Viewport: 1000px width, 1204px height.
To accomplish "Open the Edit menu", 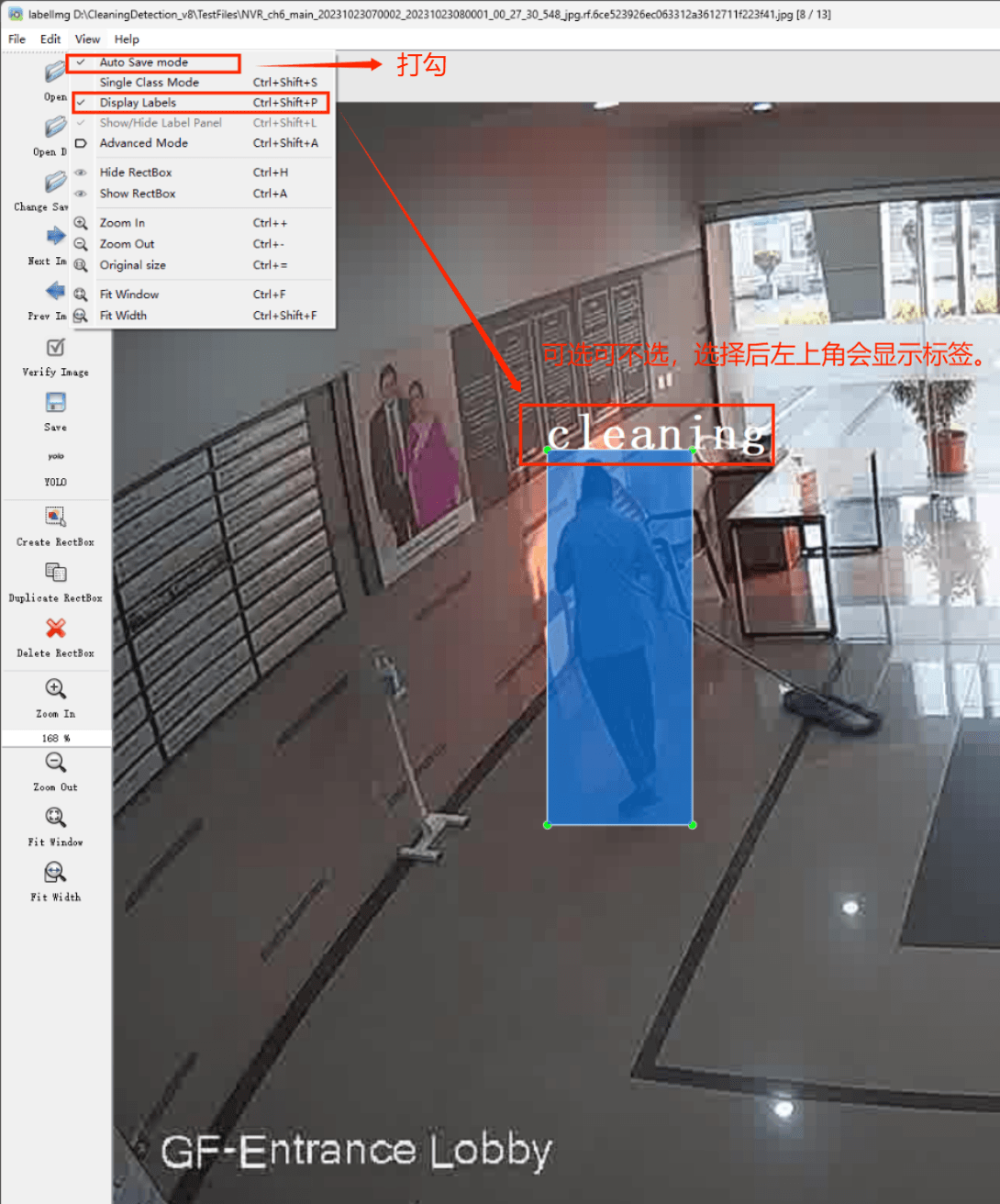I will pyautogui.click(x=50, y=39).
